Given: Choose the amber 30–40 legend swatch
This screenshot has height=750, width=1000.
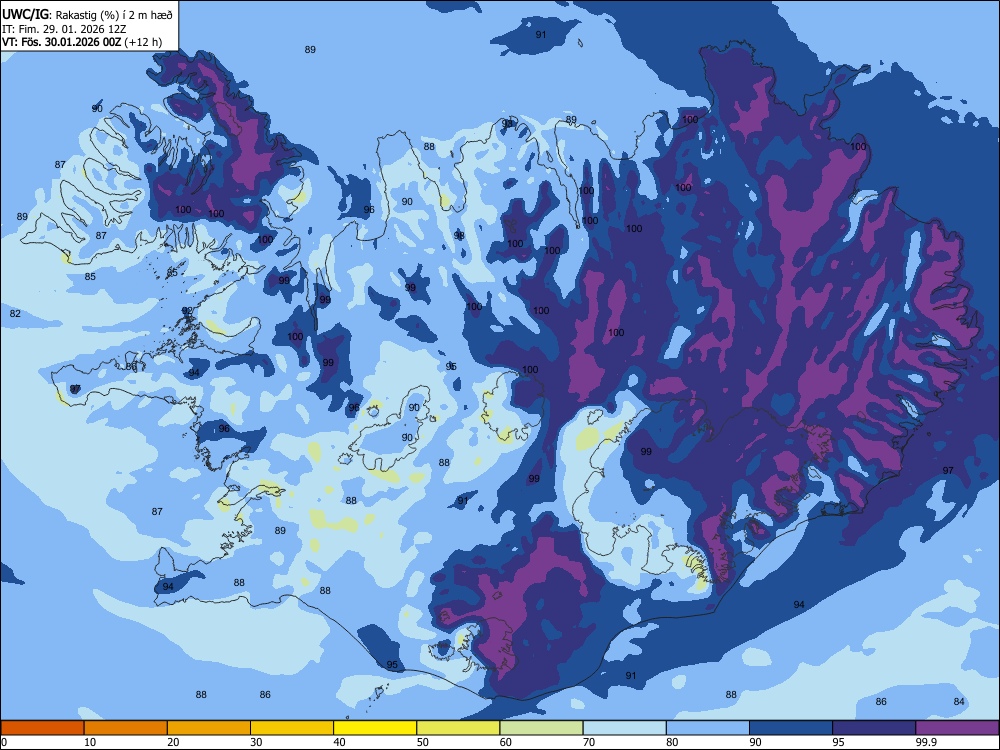Looking at the screenshot, I should click(292, 728).
